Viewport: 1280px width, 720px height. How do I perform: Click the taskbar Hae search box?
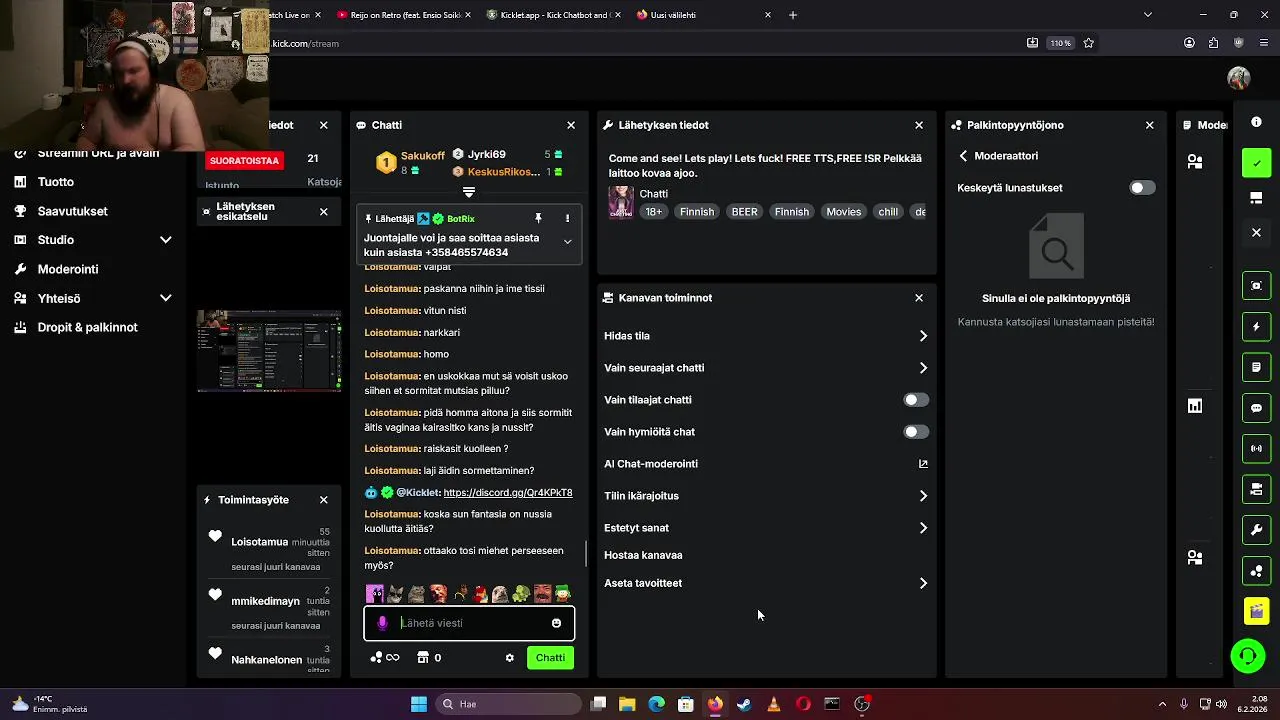[509, 704]
